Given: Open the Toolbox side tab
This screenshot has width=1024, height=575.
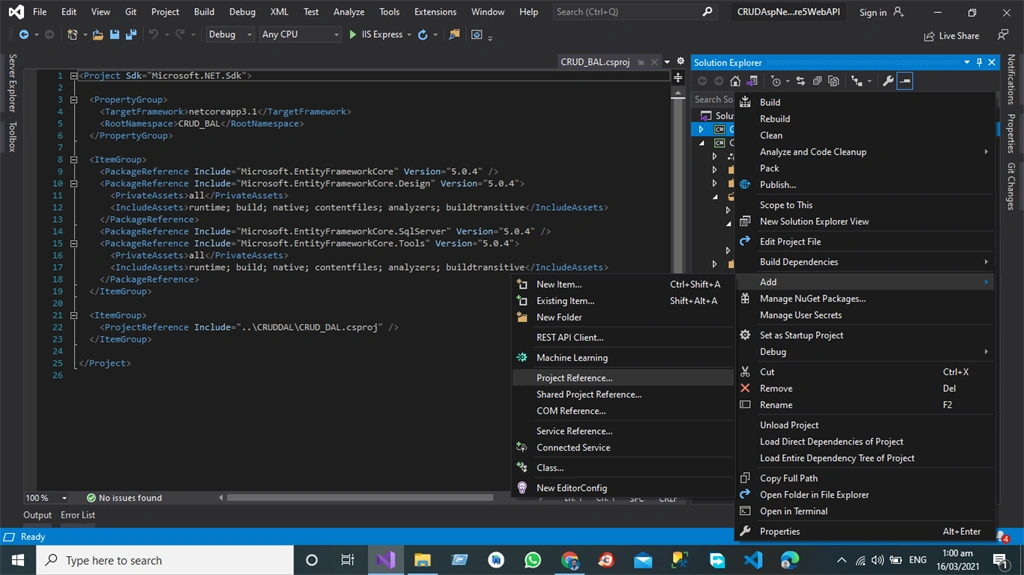Looking at the screenshot, I should [x=12, y=137].
